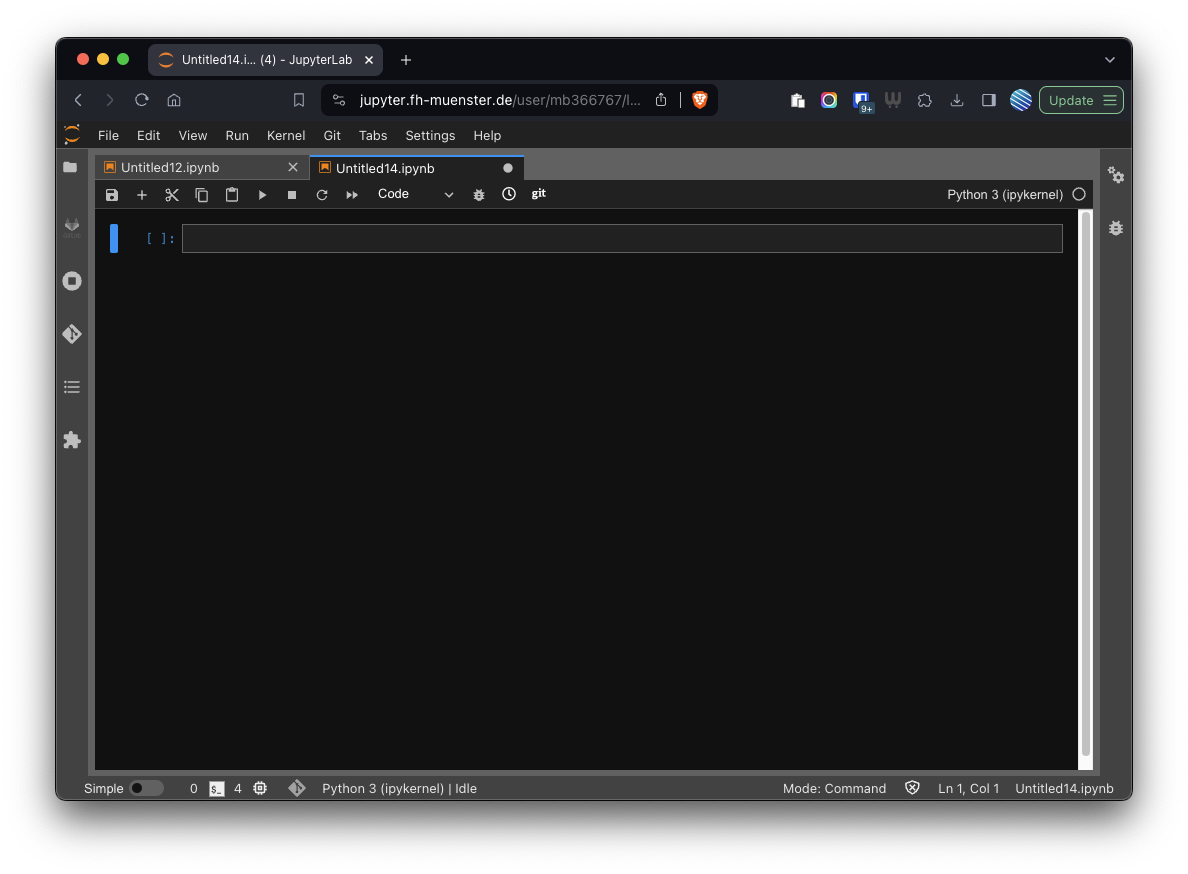Viewport: 1188px width, 874px height.
Task: Insert a new cell with plus icon
Action: (x=142, y=195)
